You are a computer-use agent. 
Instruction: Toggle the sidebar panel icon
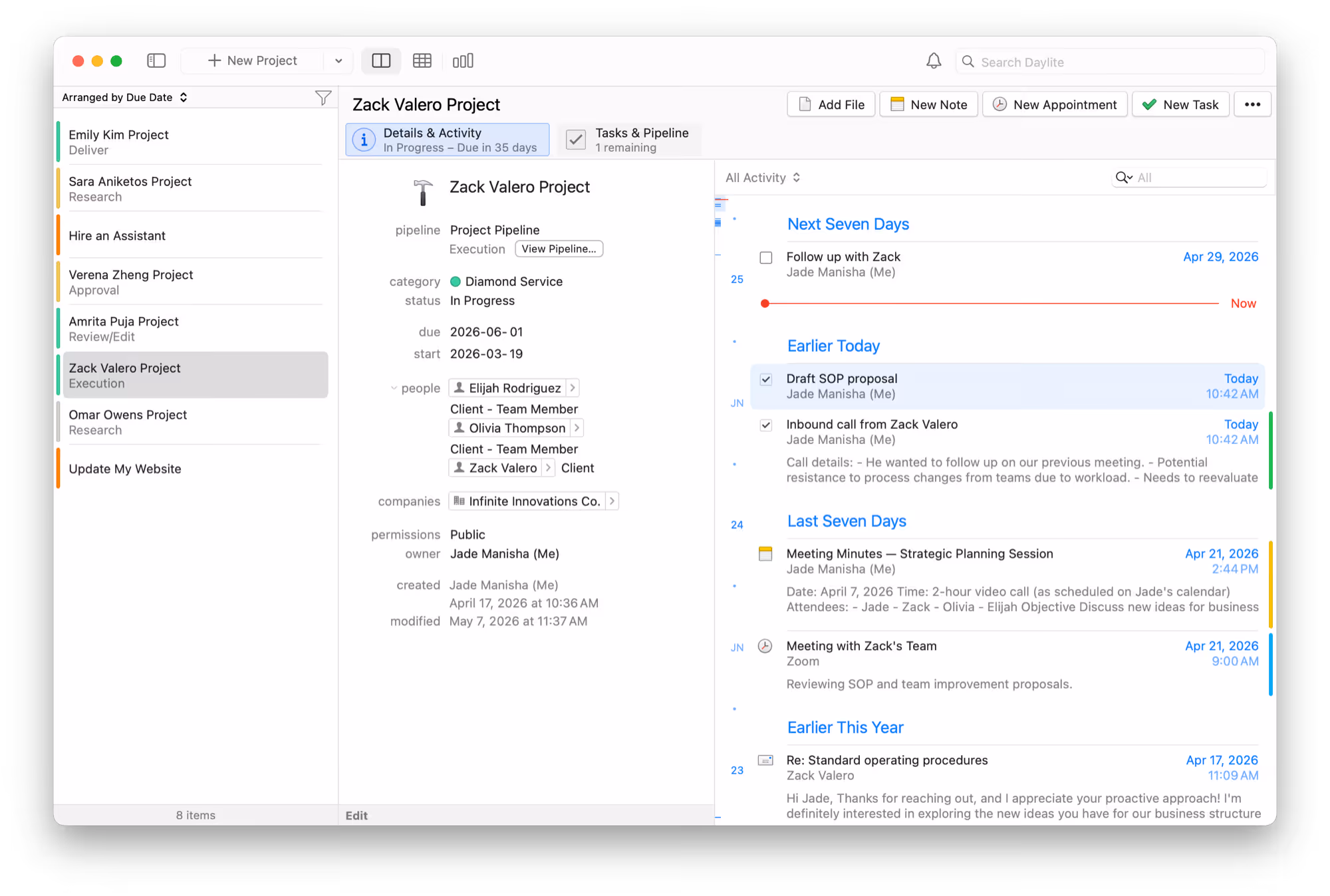[156, 60]
